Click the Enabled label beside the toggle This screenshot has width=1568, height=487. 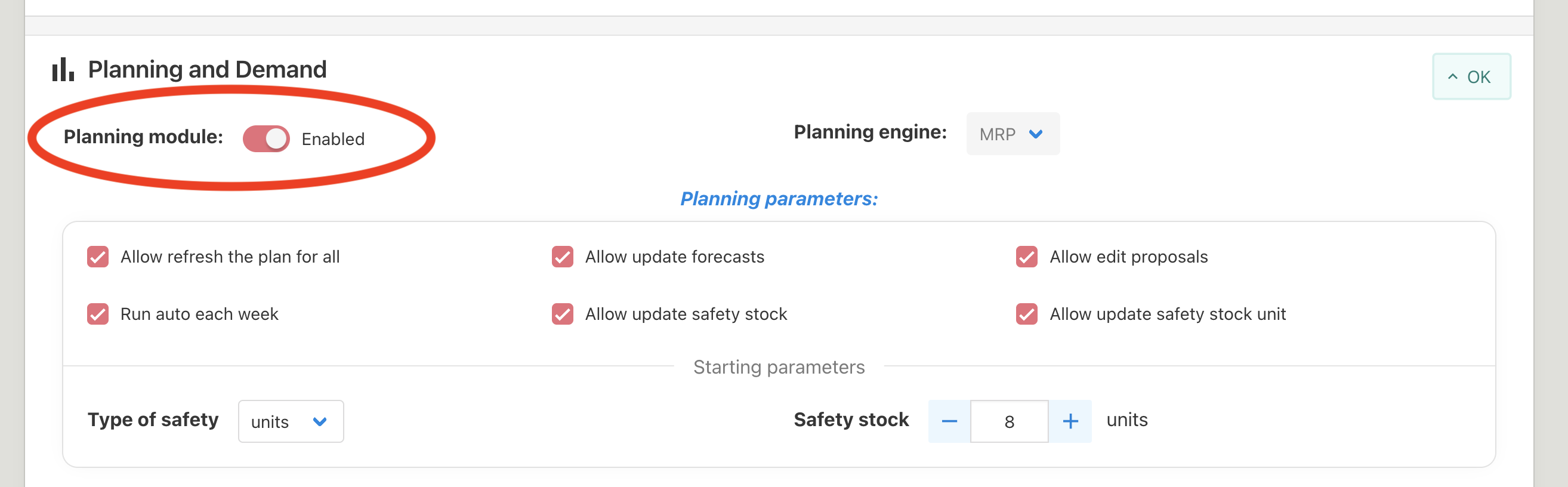pos(333,140)
